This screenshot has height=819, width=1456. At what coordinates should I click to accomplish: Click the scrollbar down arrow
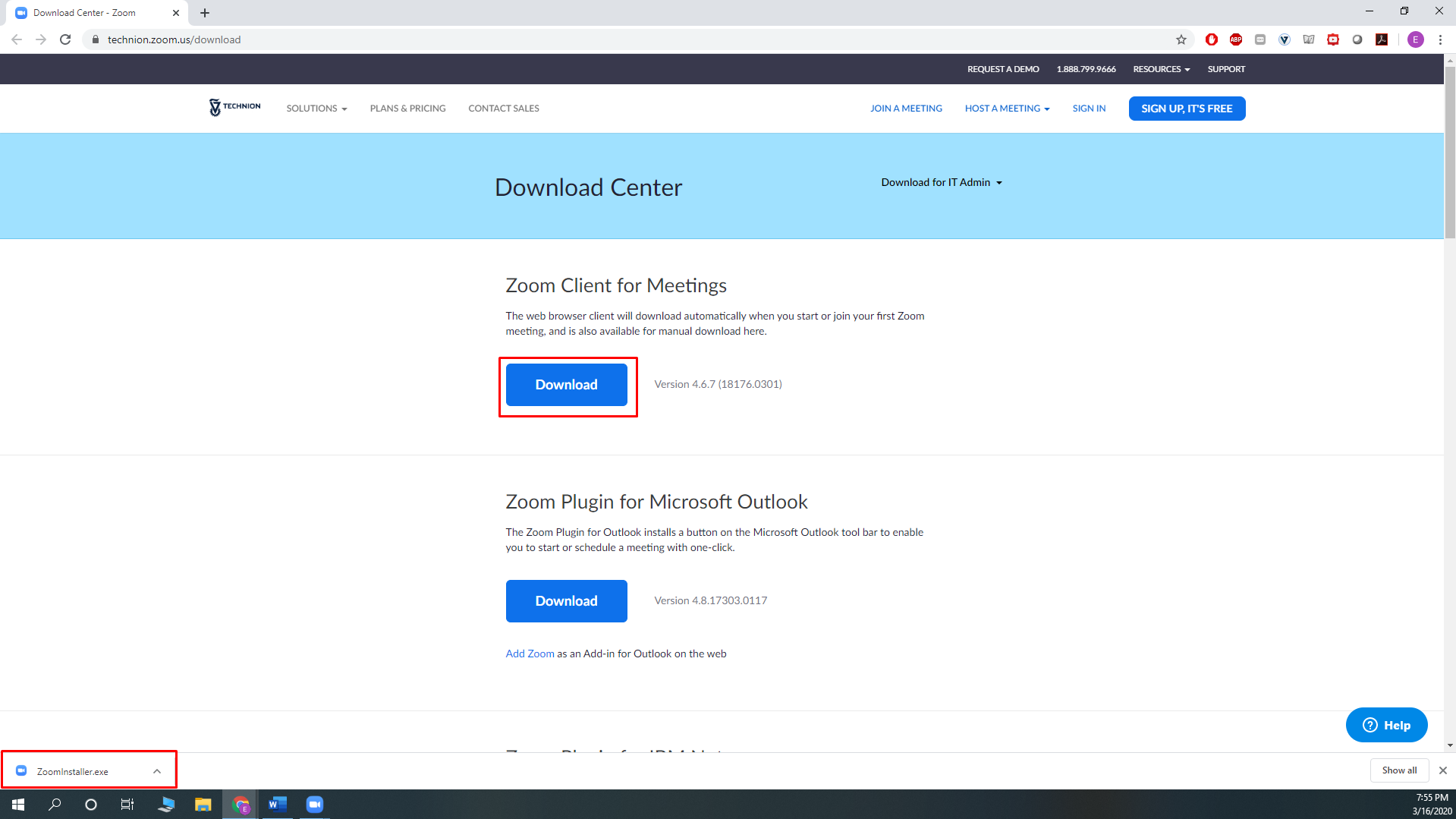1450,746
